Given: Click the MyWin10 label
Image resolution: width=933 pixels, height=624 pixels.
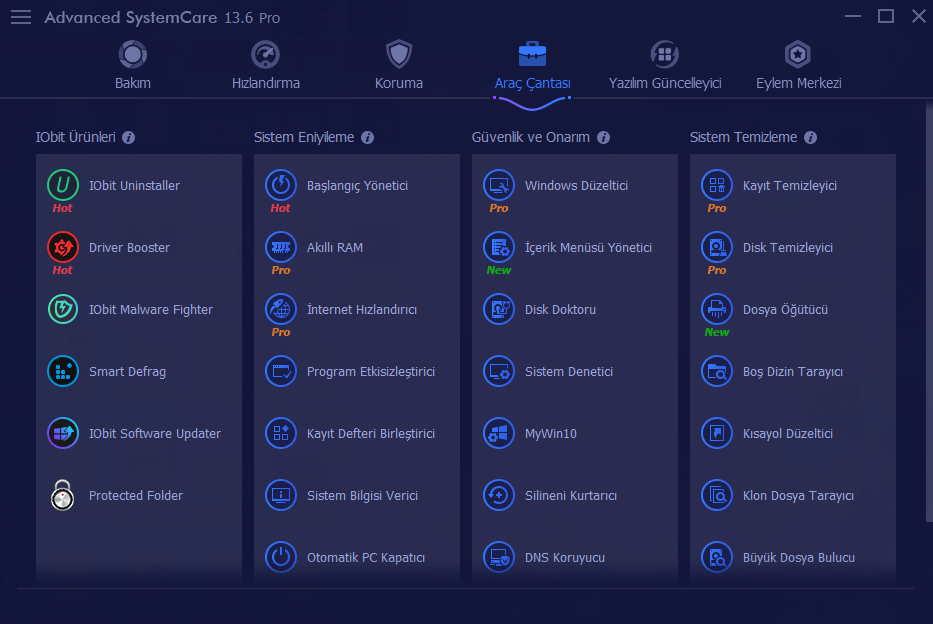Looking at the screenshot, I should pyautogui.click(x=550, y=434).
